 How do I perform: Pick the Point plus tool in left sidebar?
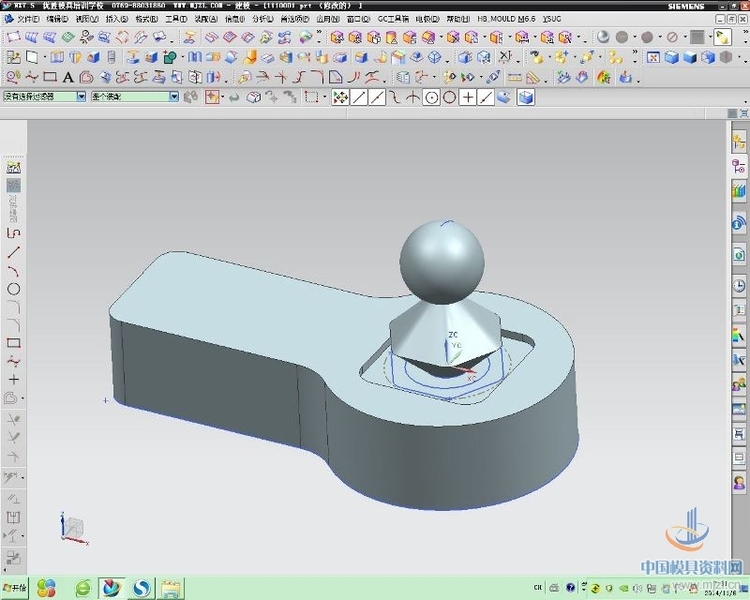click(14, 379)
